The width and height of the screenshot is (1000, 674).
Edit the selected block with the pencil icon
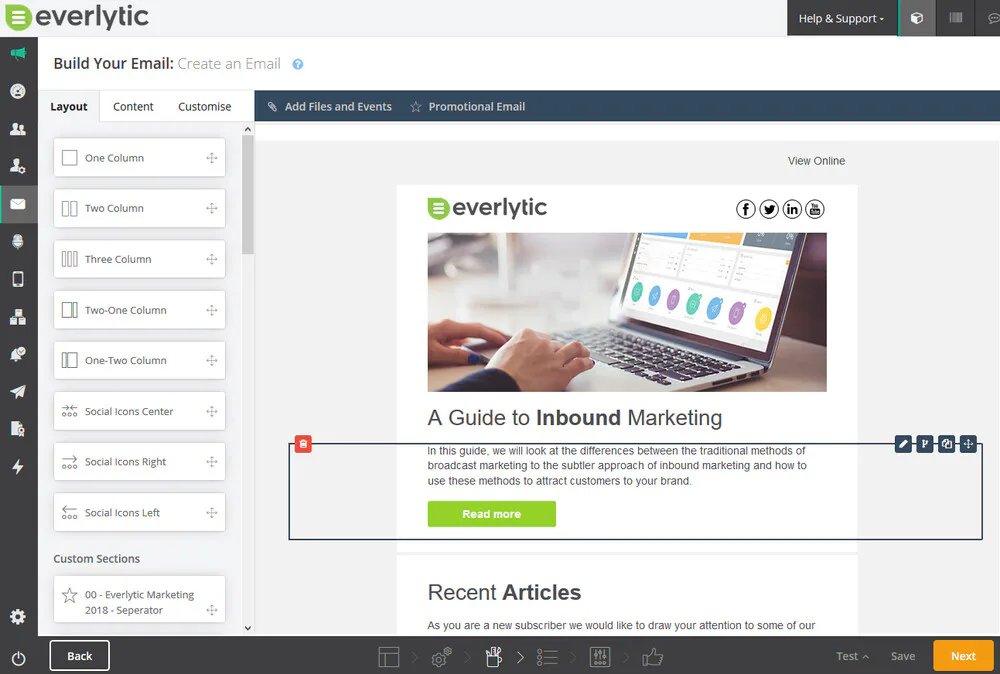[x=903, y=444]
